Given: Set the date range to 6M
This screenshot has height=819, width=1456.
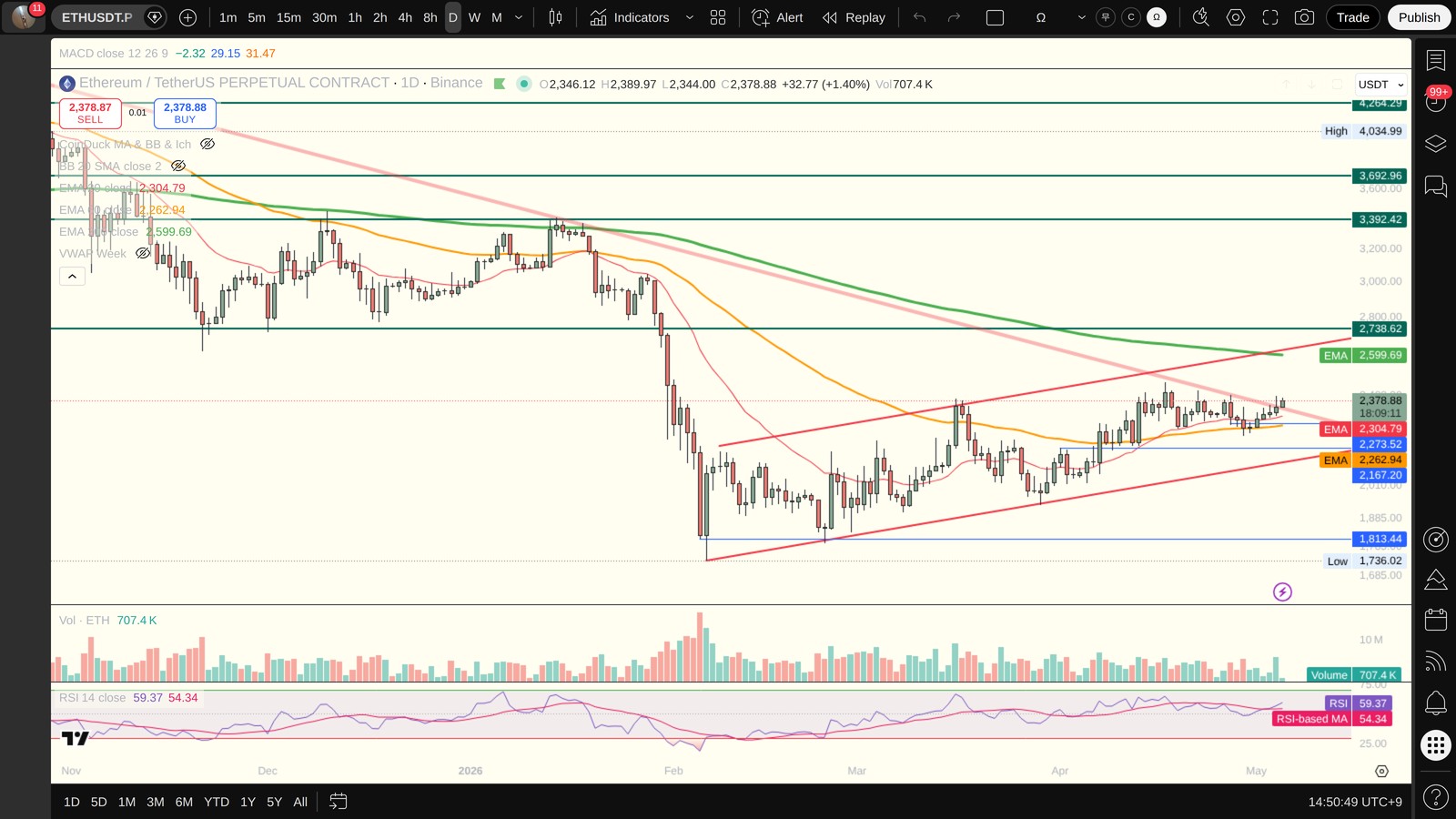Looking at the screenshot, I should pos(184,802).
